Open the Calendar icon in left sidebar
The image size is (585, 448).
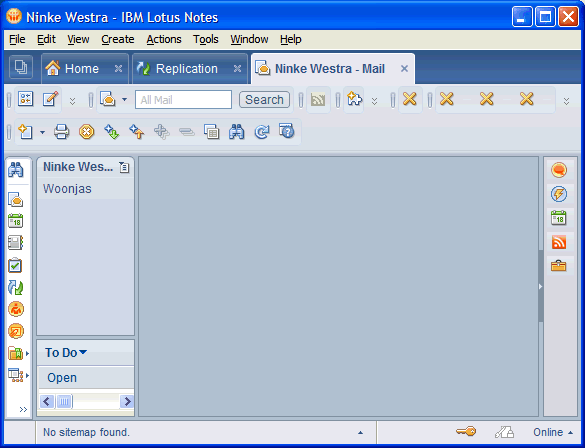click(x=16, y=221)
